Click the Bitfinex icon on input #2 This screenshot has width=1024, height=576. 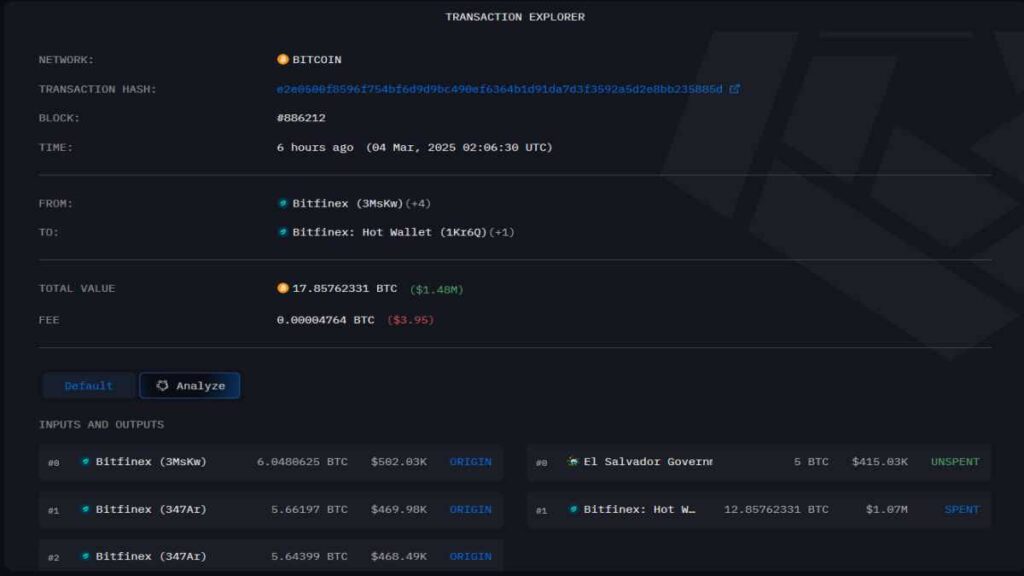point(86,556)
